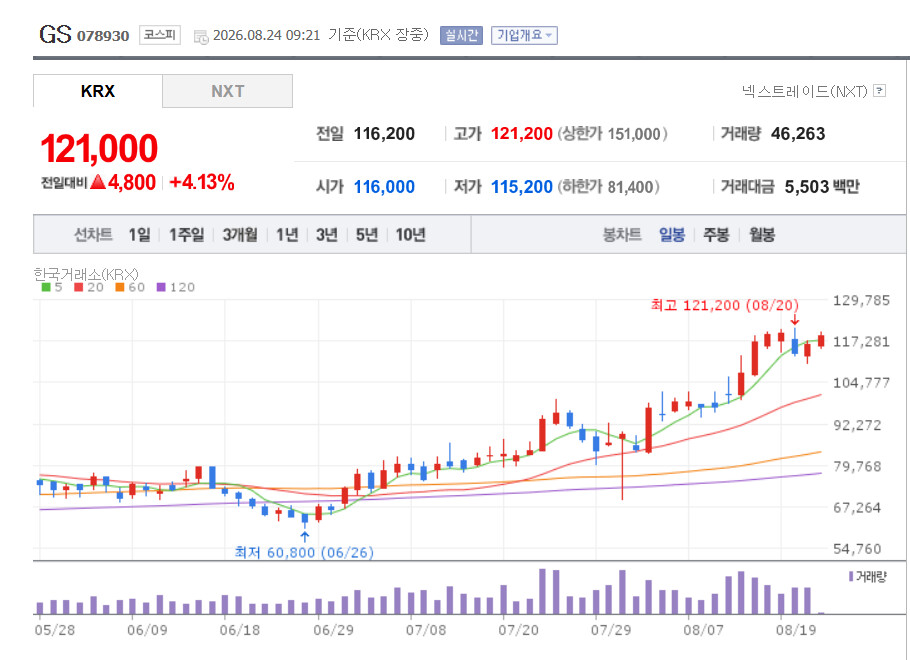Click the purple 거래량 legend icon

(851, 576)
